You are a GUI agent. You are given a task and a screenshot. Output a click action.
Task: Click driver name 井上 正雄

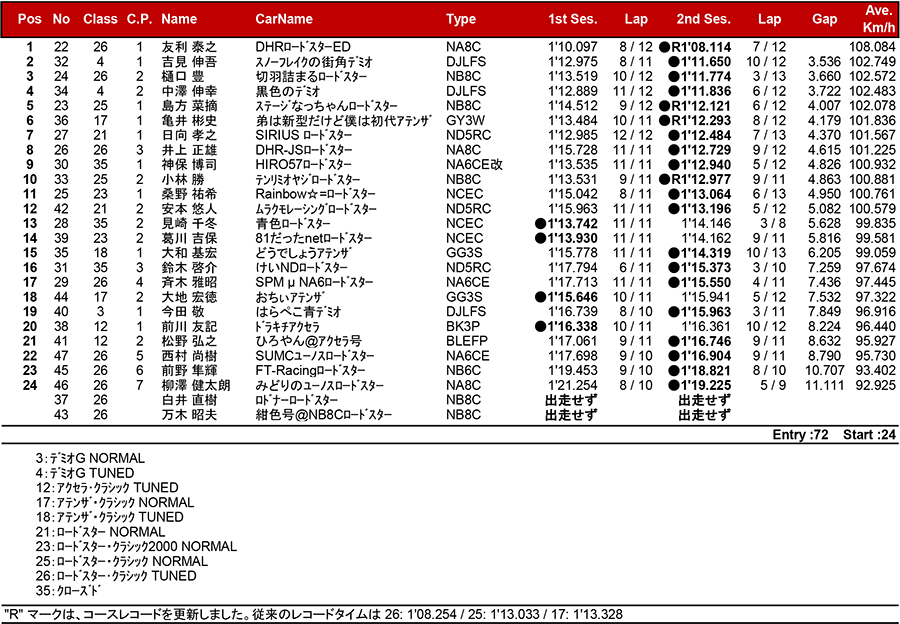[189, 150]
